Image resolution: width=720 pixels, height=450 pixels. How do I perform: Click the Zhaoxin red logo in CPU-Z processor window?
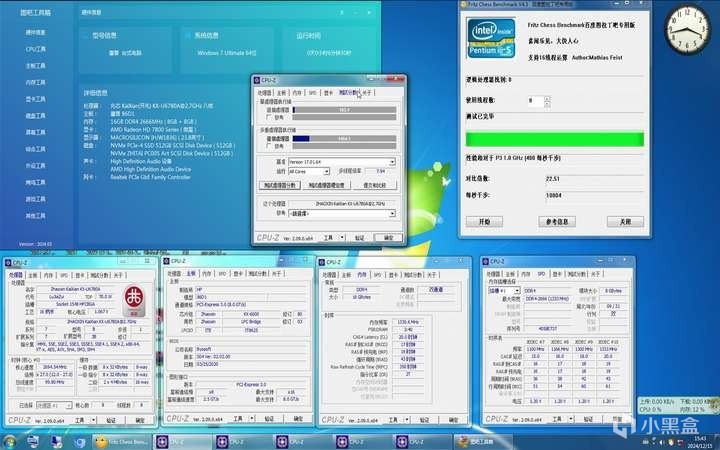coord(134,300)
